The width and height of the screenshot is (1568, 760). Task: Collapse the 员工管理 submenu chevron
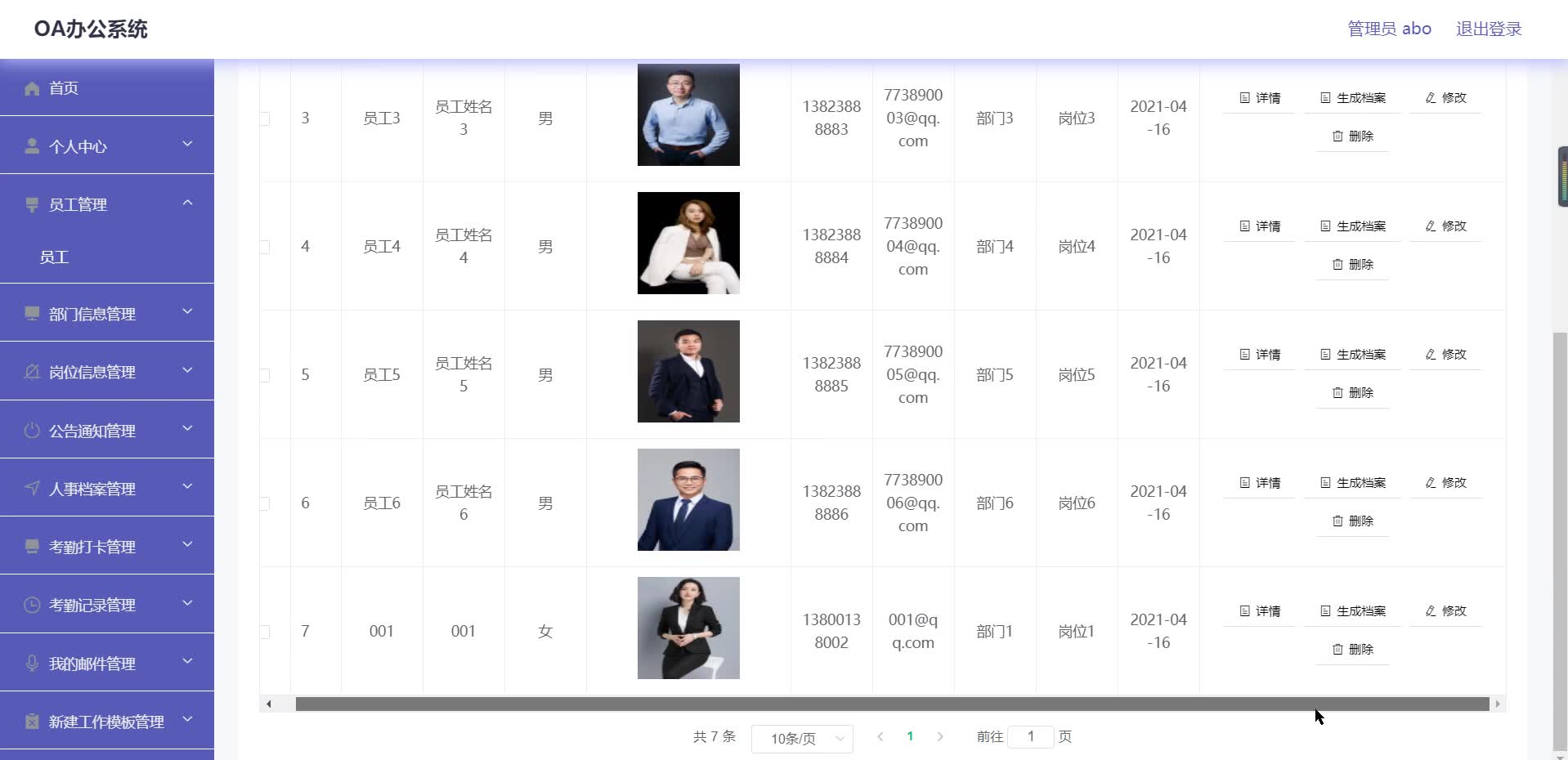point(187,203)
